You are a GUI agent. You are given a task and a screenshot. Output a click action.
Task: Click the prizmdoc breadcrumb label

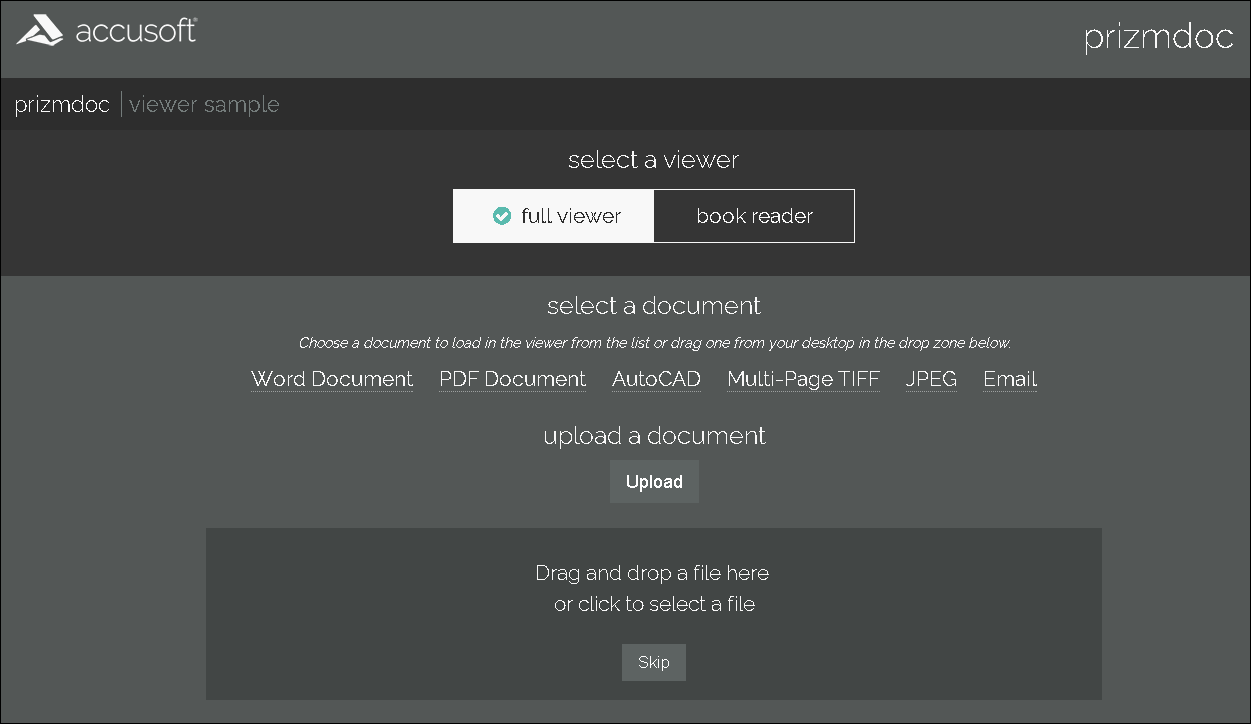62,103
